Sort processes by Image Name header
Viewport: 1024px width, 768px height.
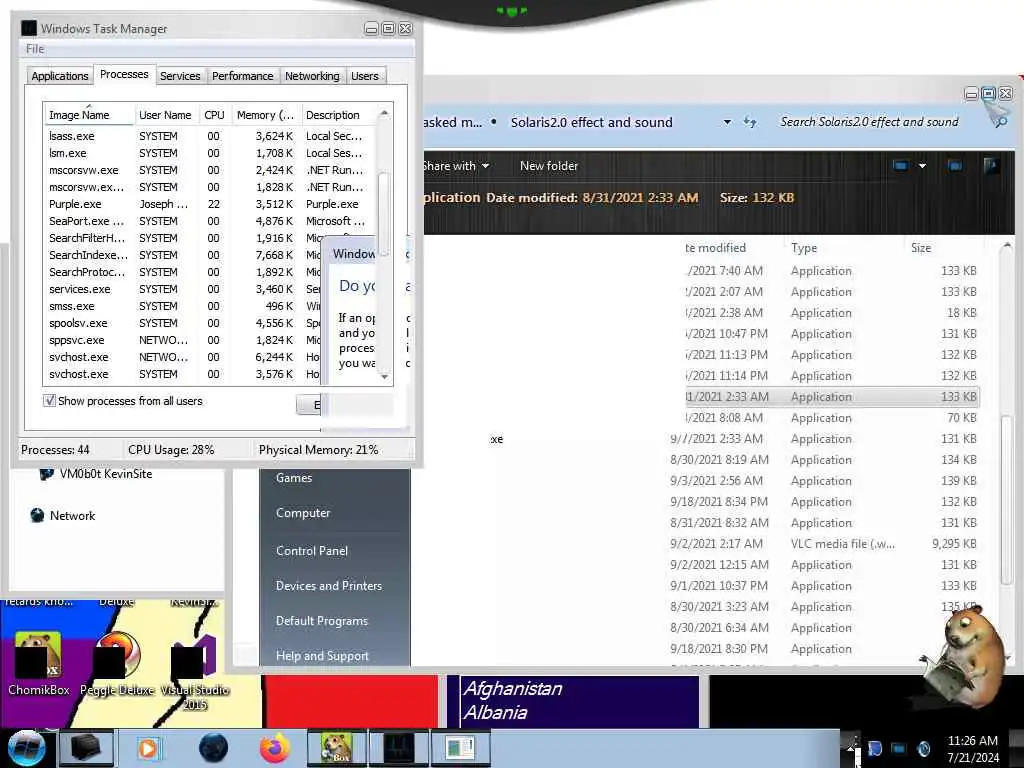coord(89,115)
